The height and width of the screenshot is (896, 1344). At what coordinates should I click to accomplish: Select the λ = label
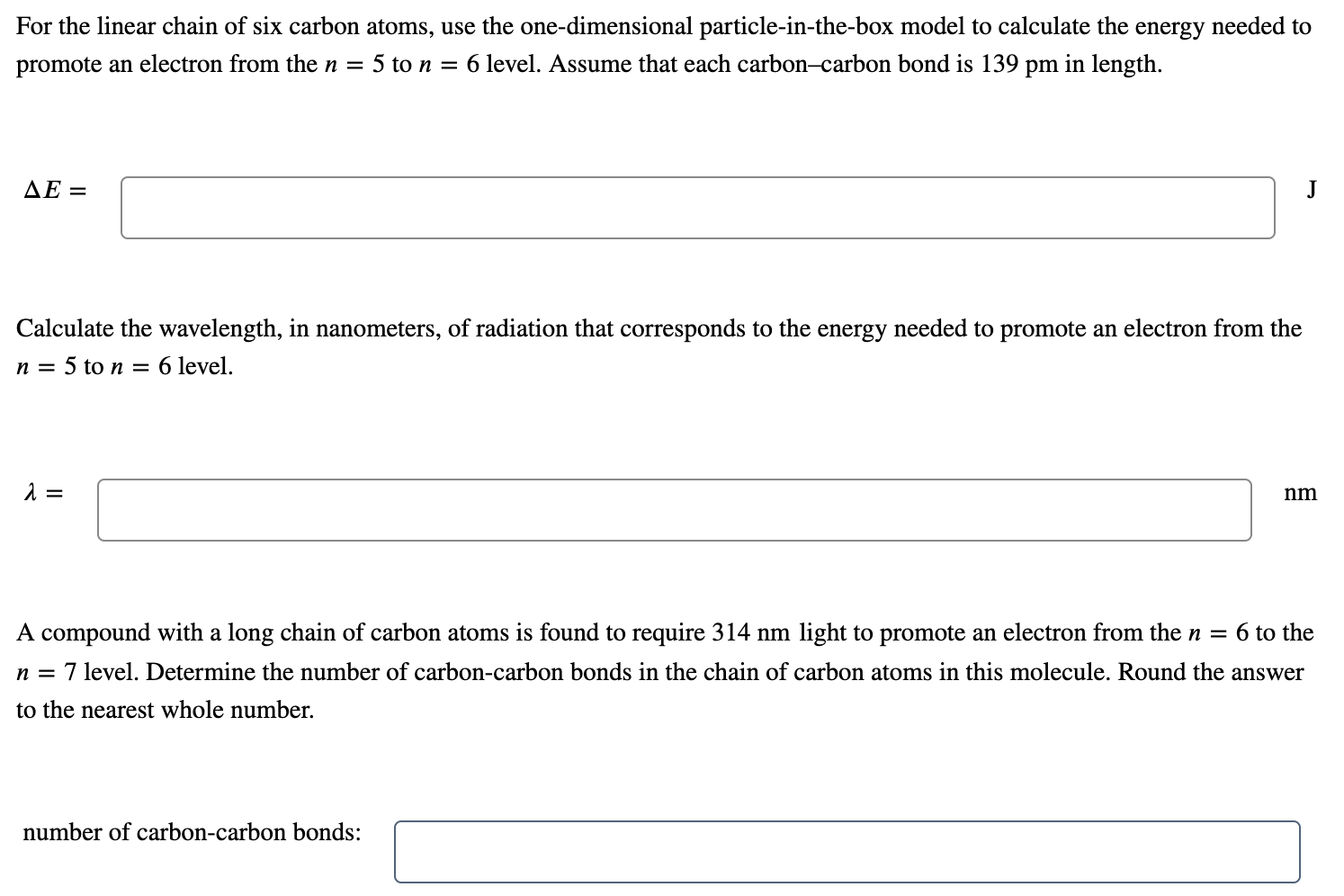click(43, 493)
